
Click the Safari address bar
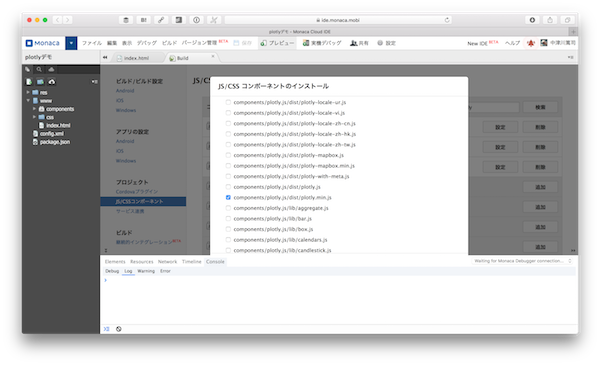338,20
